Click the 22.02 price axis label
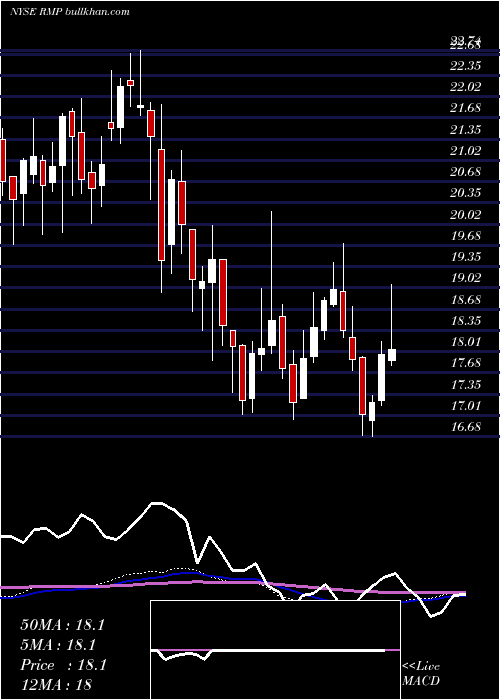Screen dimensions: 500x700 [466, 87]
